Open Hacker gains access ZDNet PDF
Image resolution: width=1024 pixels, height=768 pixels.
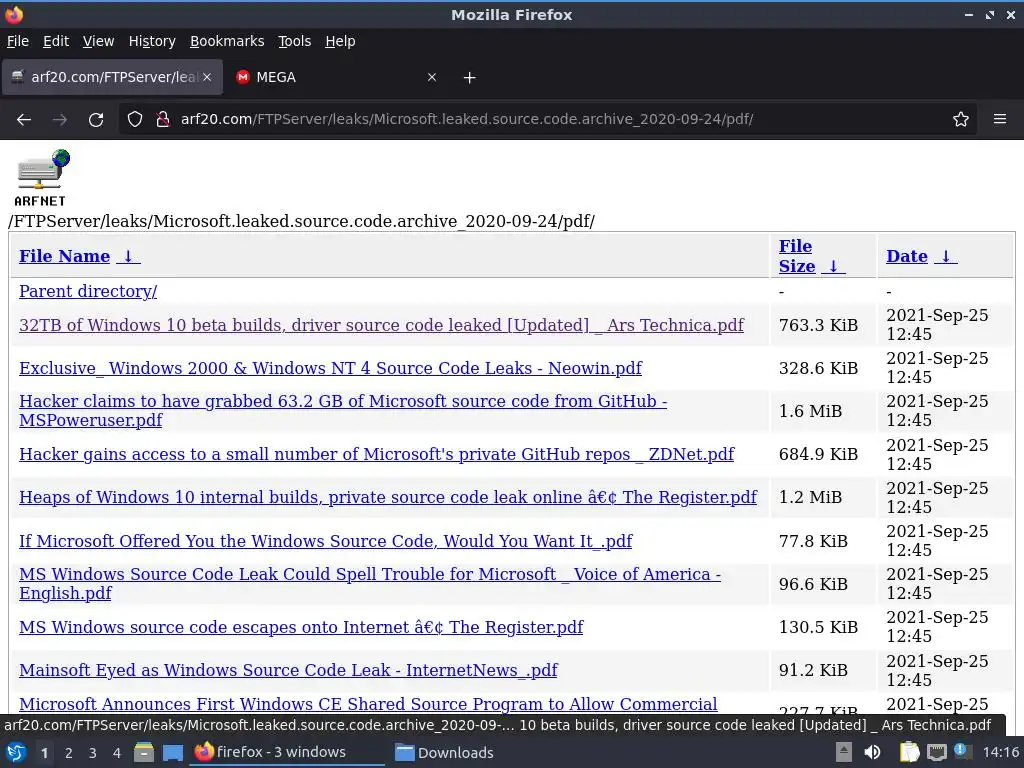(x=377, y=455)
